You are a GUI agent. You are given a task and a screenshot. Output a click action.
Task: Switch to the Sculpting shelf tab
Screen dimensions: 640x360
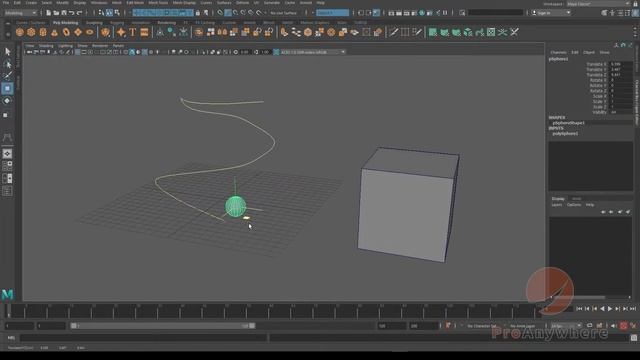(x=94, y=23)
